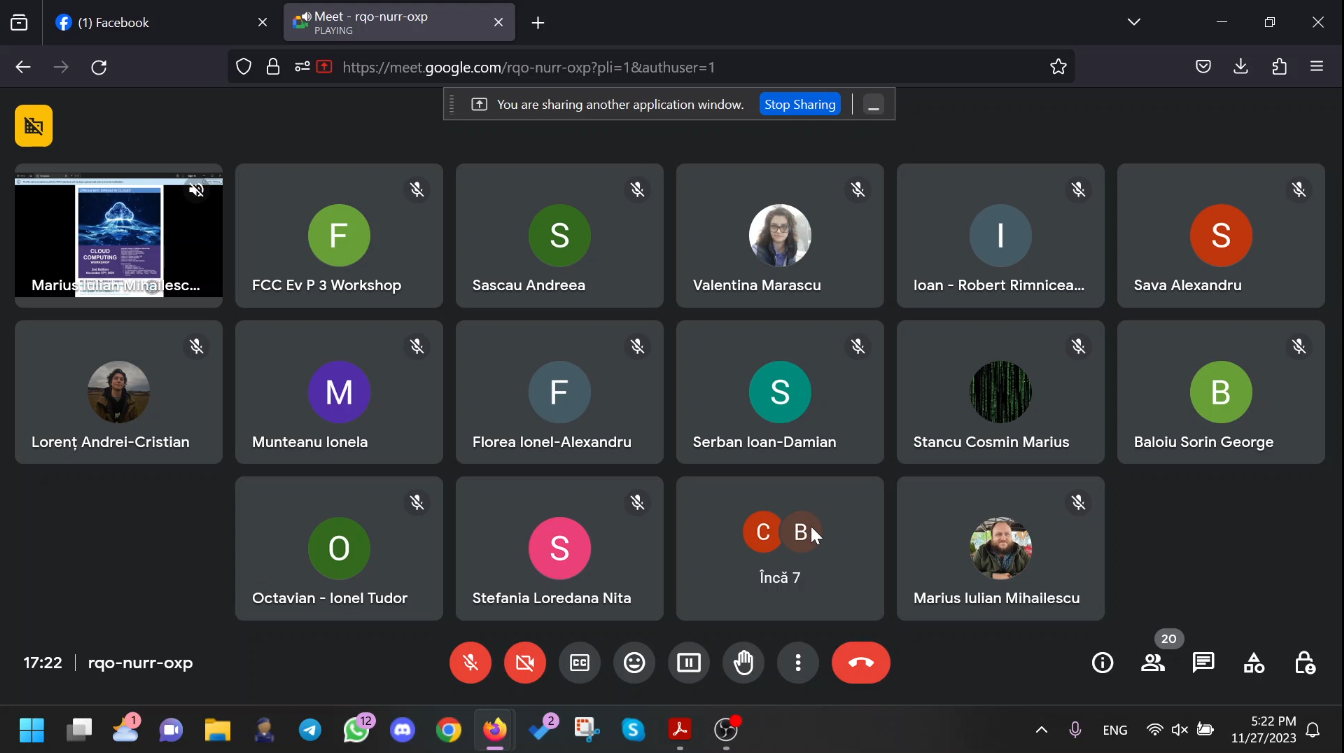1344x753 pixels.
Task: Raise your hand in the meeting
Action: coord(743,663)
